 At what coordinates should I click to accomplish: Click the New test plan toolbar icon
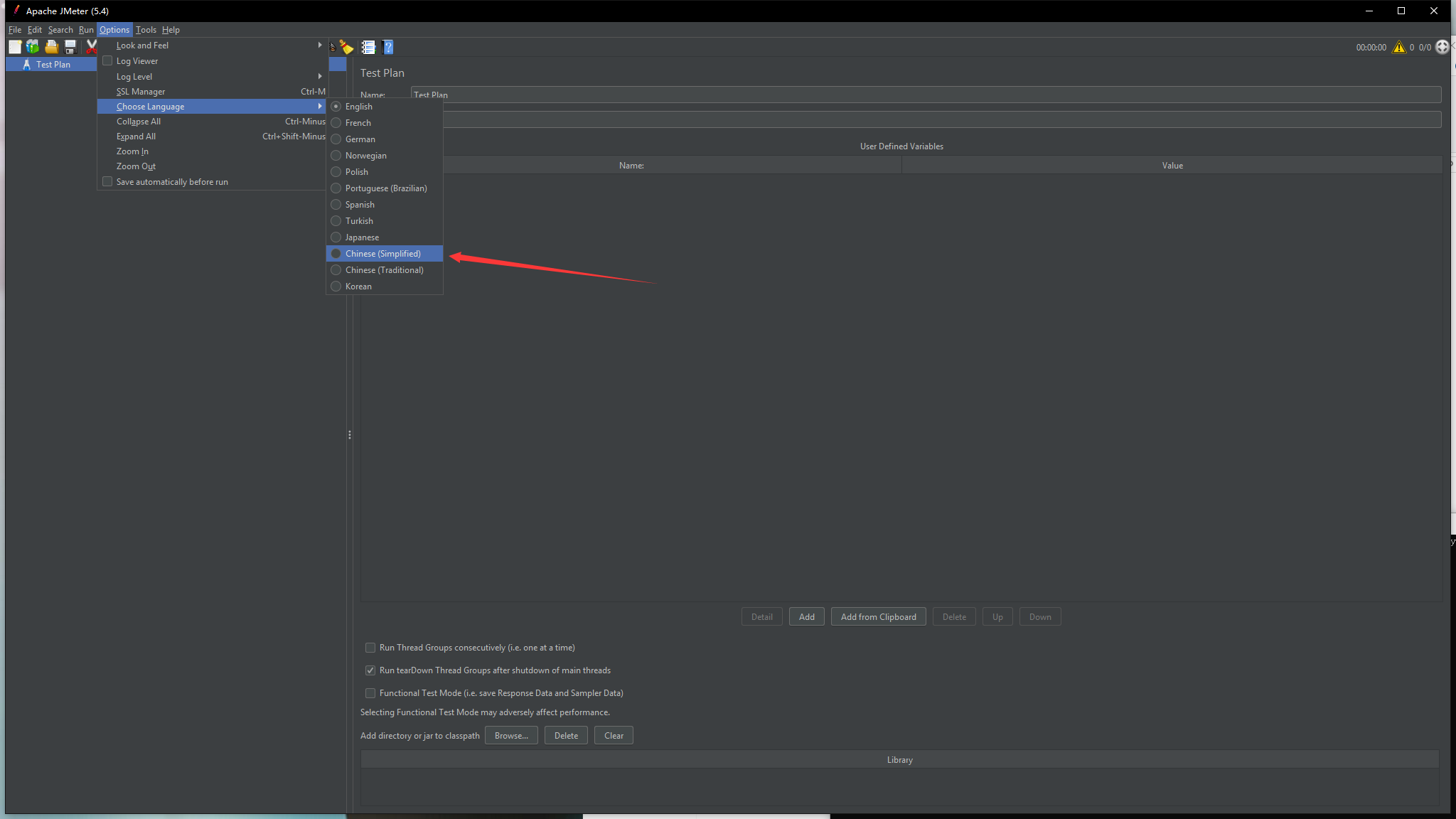15,47
